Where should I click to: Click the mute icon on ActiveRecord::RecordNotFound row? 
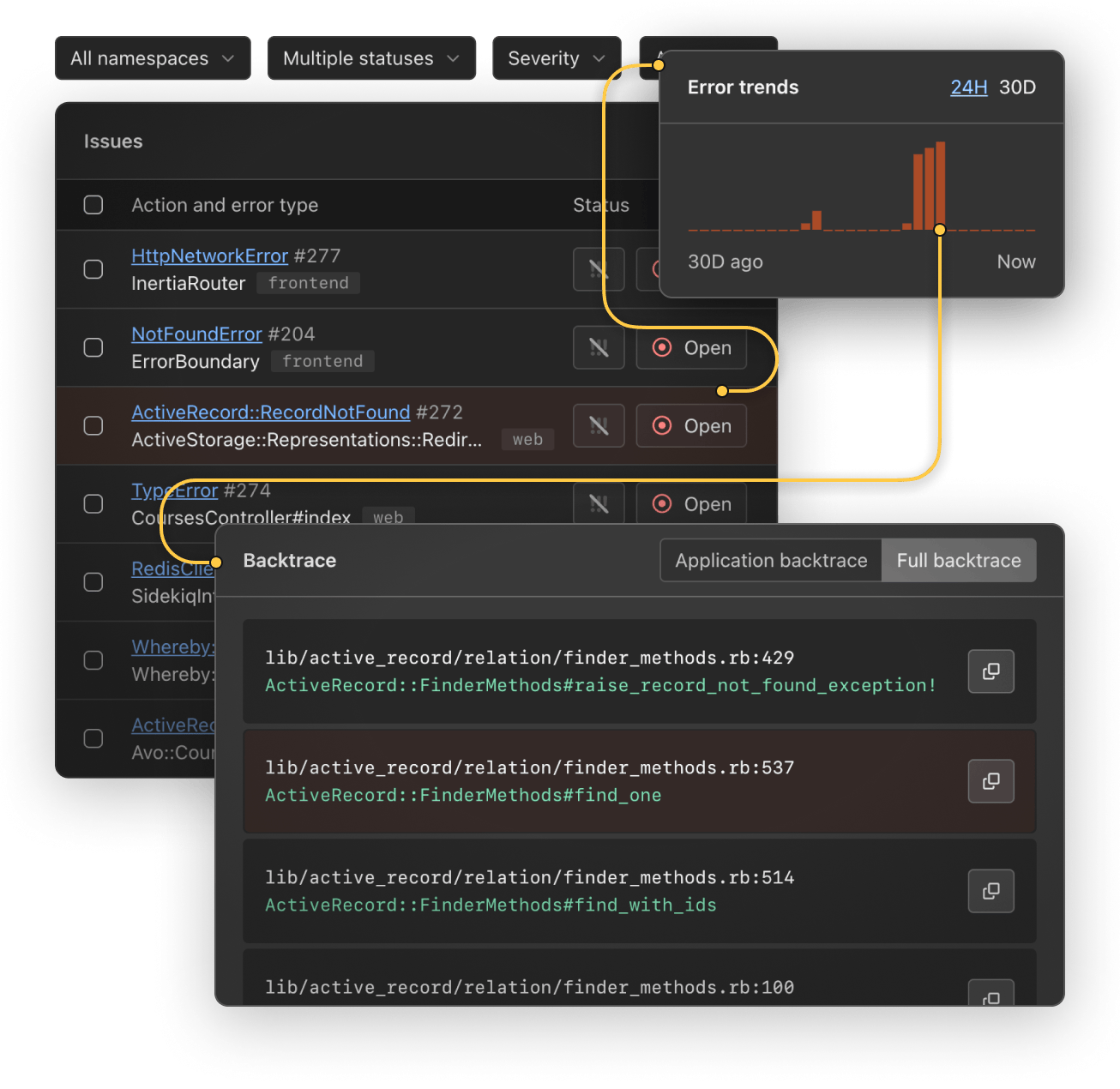pos(599,425)
